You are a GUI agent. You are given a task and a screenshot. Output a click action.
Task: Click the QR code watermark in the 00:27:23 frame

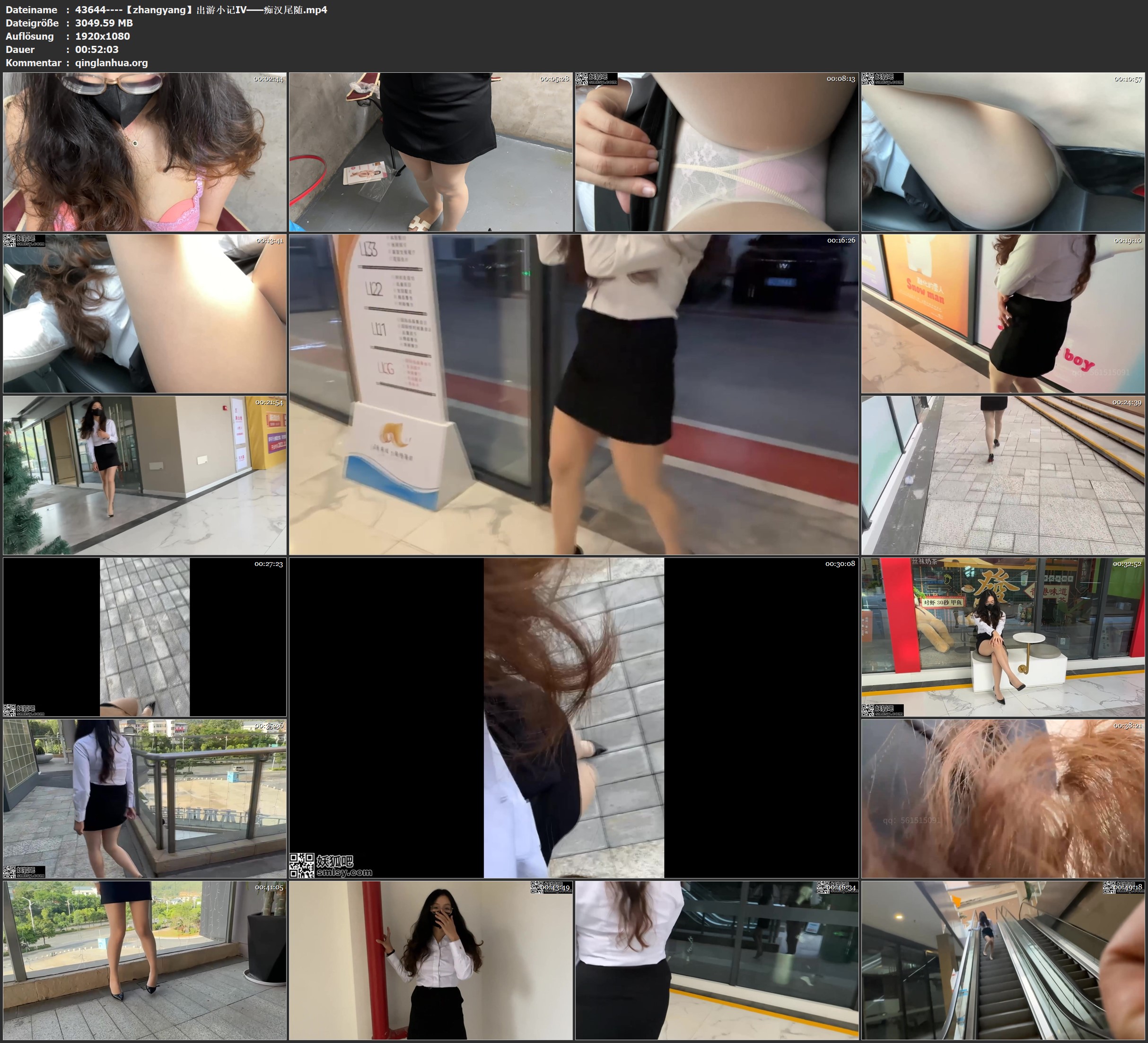click(9, 710)
